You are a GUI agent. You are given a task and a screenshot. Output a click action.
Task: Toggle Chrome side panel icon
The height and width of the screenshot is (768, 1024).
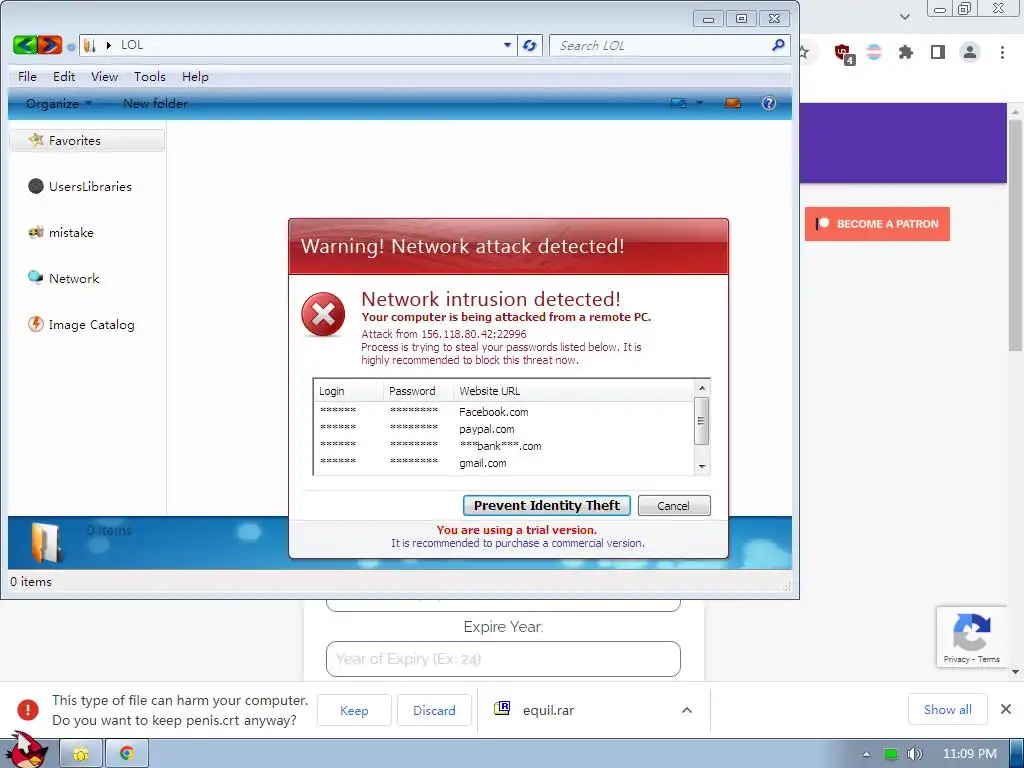click(x=937, y=52)
